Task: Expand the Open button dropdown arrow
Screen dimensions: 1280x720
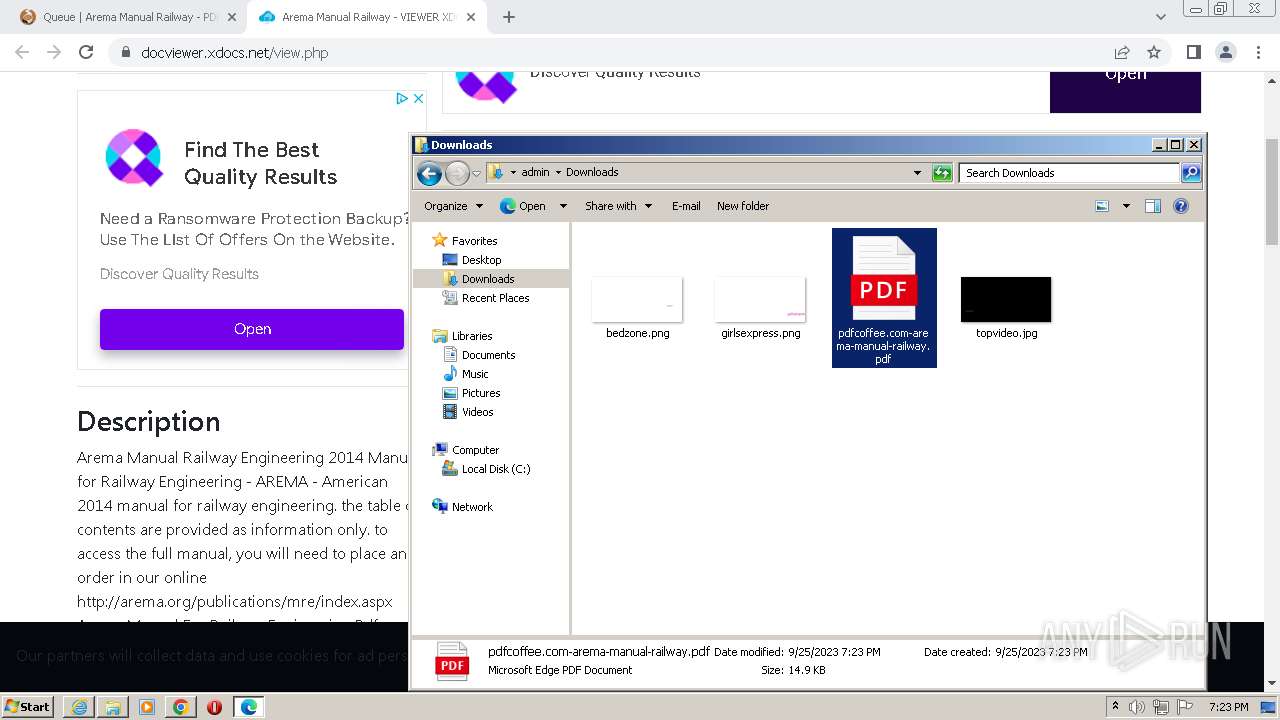Action: pos(563,206)
